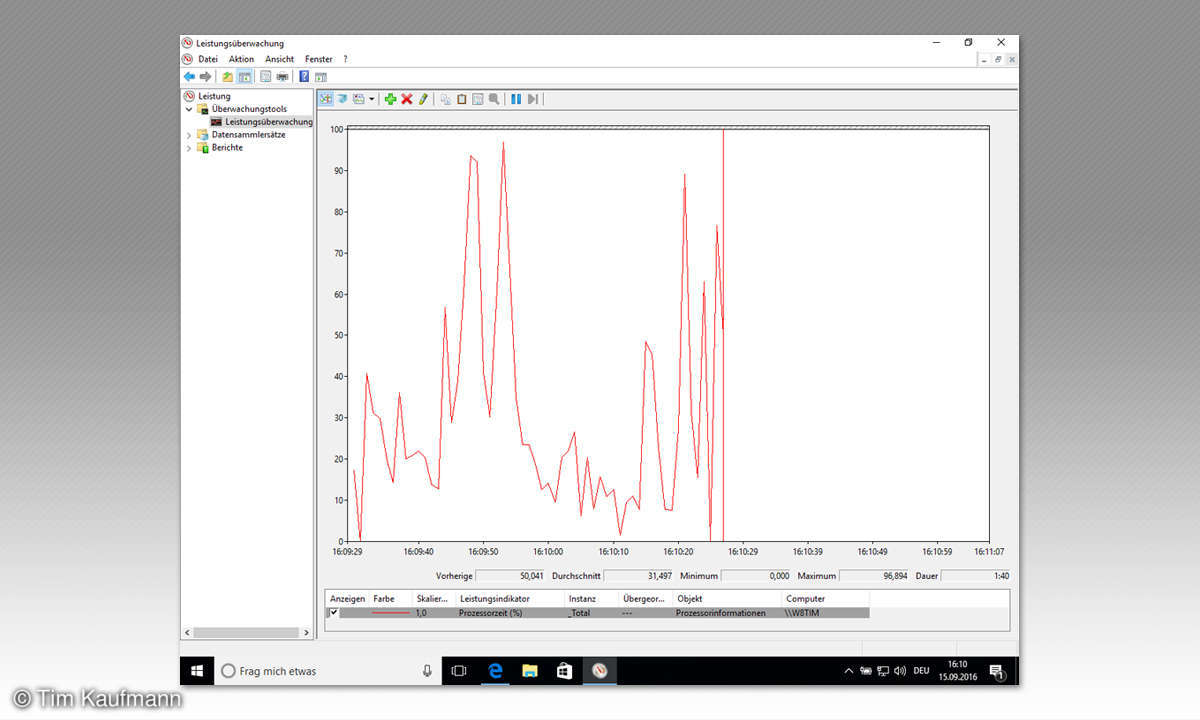Click _Total instance cell
The image size is (1200, 720).
tap(579, 613)
